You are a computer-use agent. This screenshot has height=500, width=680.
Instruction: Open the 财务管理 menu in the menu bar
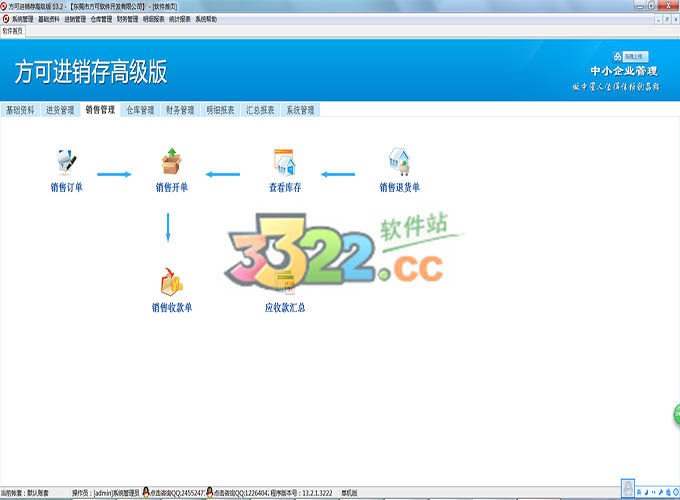pos(128,19)
